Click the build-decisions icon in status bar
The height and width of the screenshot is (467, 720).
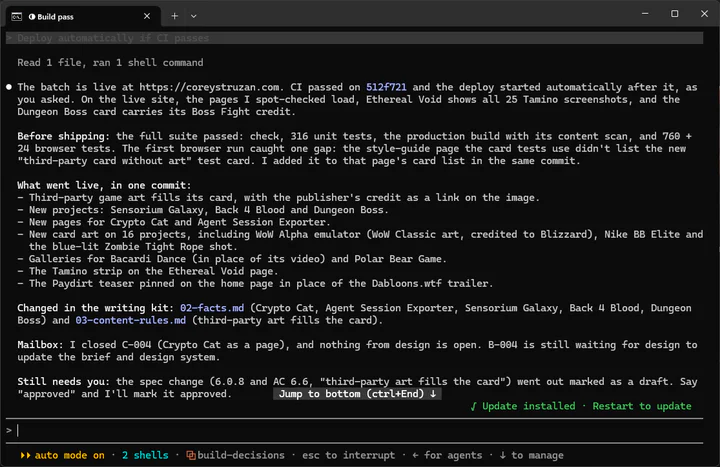(x=191, y=455)
